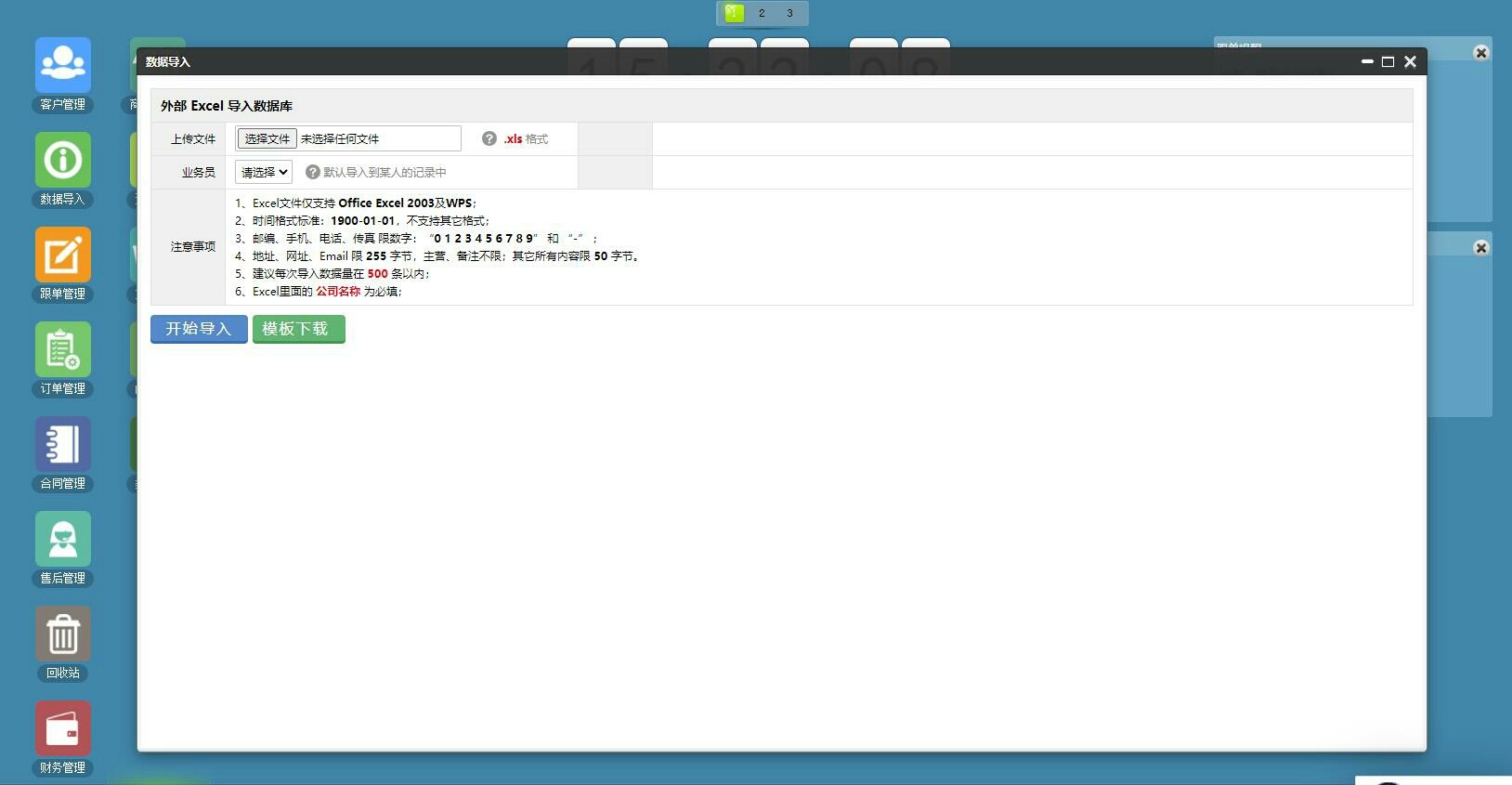Image resolution: width=1512 pixels, height=785 pixels.
Task: Open the 跟单管理 desktop icon
Action: [x=63, y=255]
